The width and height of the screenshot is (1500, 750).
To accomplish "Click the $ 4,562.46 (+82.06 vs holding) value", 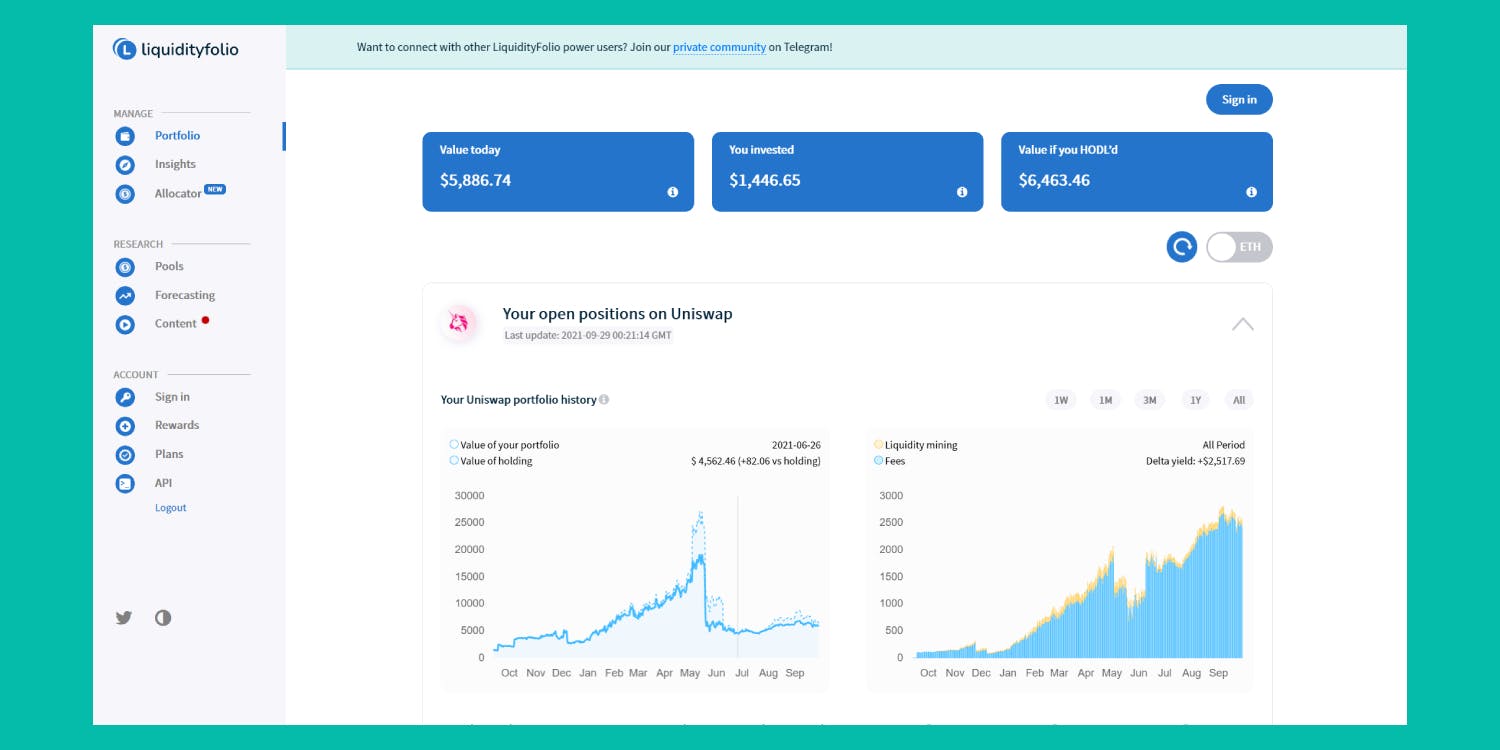I will click(x=756, y=461).
